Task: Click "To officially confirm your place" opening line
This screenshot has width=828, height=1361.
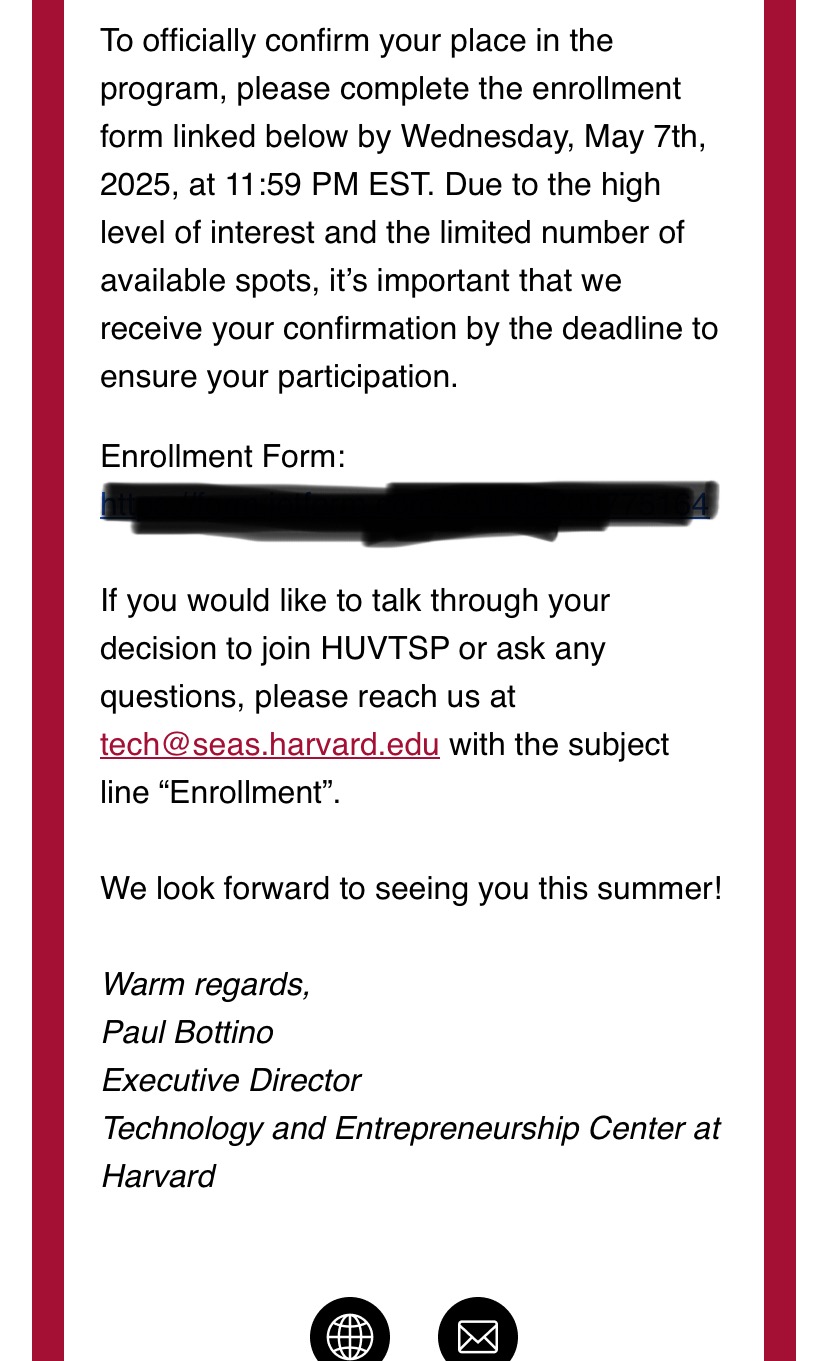Action: (x=356, y=41)
